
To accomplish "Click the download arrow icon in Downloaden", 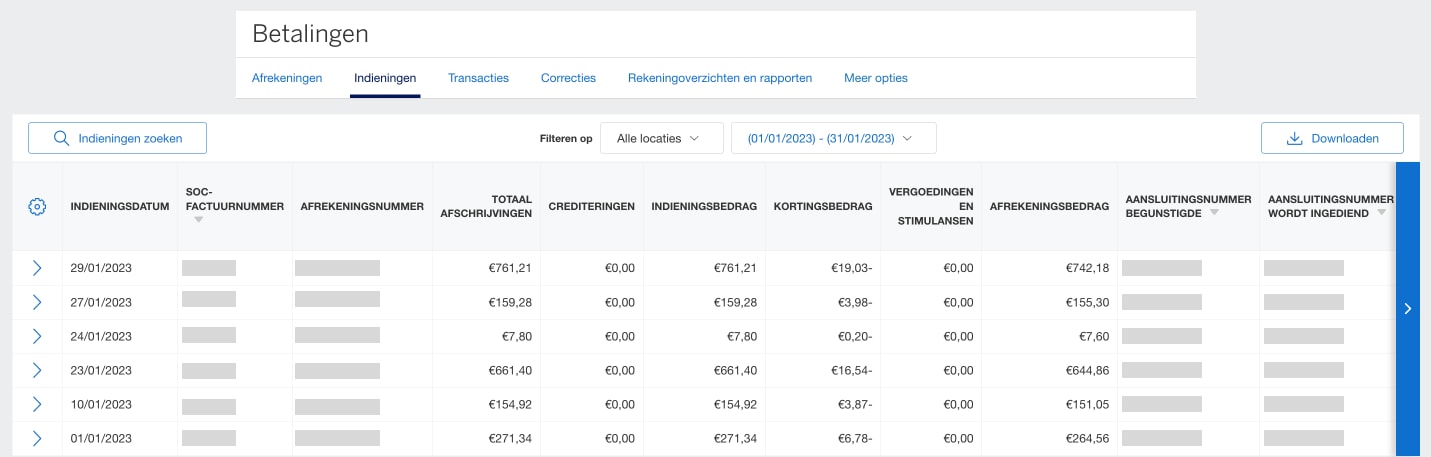I will (x=1294, y=138).
